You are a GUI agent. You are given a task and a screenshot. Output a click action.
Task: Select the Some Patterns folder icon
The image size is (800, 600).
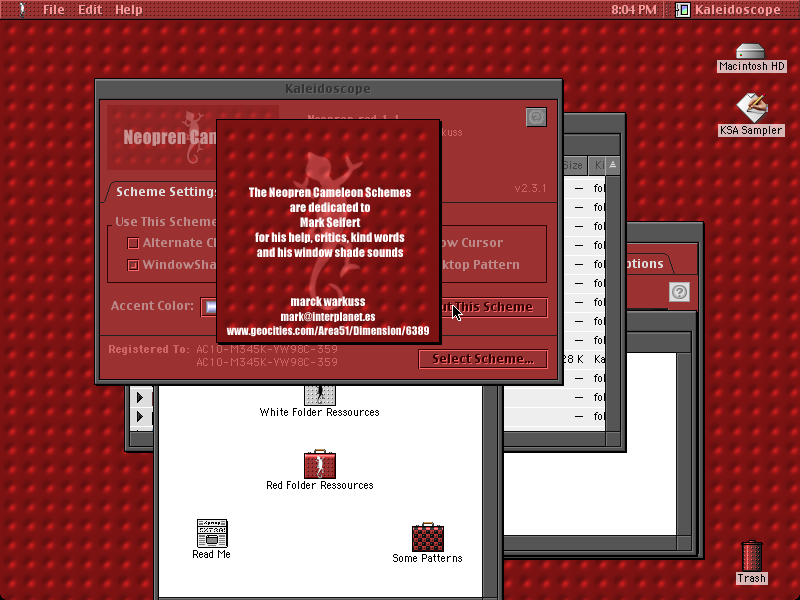428,537
